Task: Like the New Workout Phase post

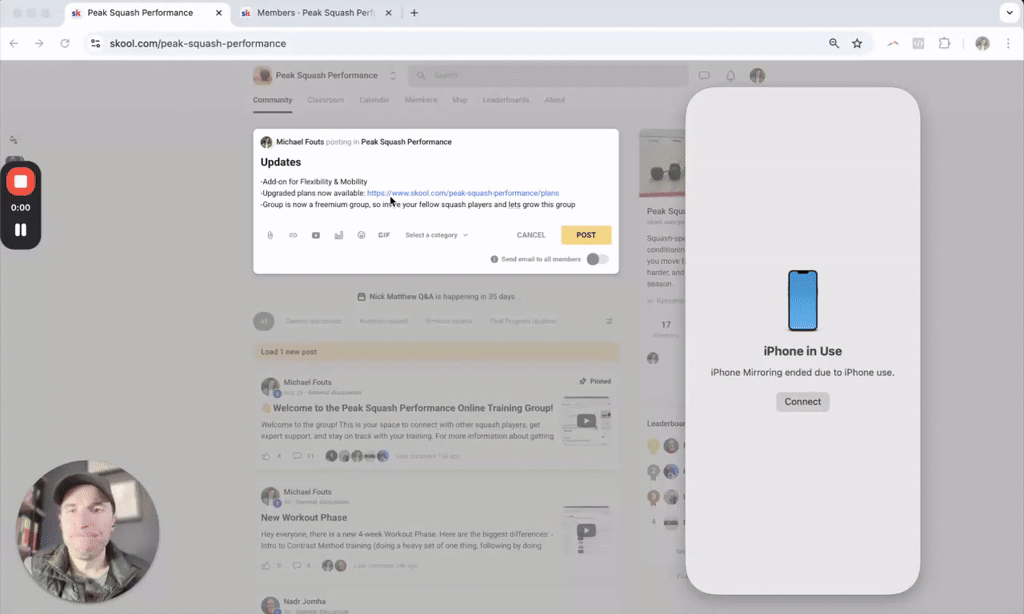Action: tap(266, 566)
